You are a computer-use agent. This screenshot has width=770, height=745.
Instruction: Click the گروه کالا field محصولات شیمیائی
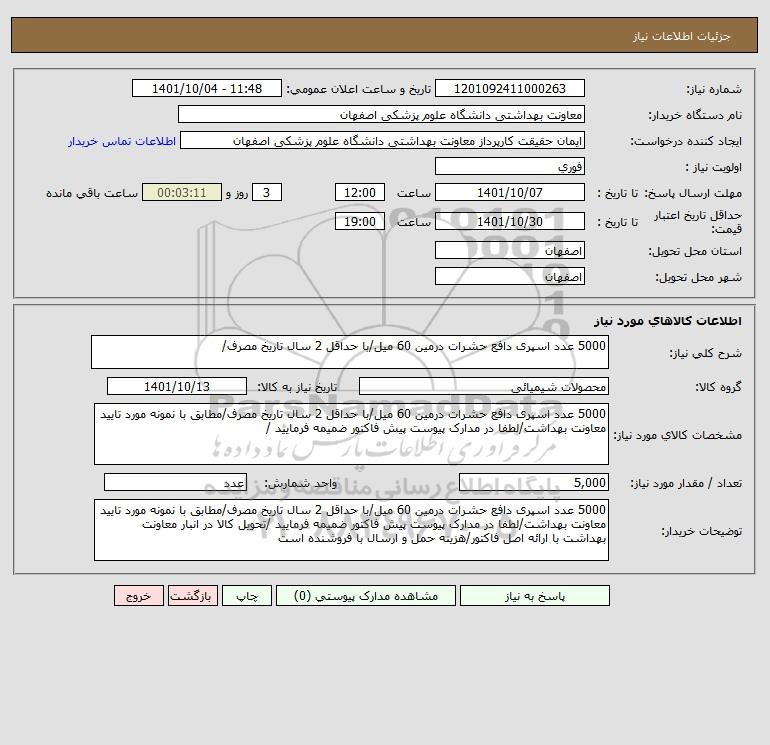click(x=484, y=386)
